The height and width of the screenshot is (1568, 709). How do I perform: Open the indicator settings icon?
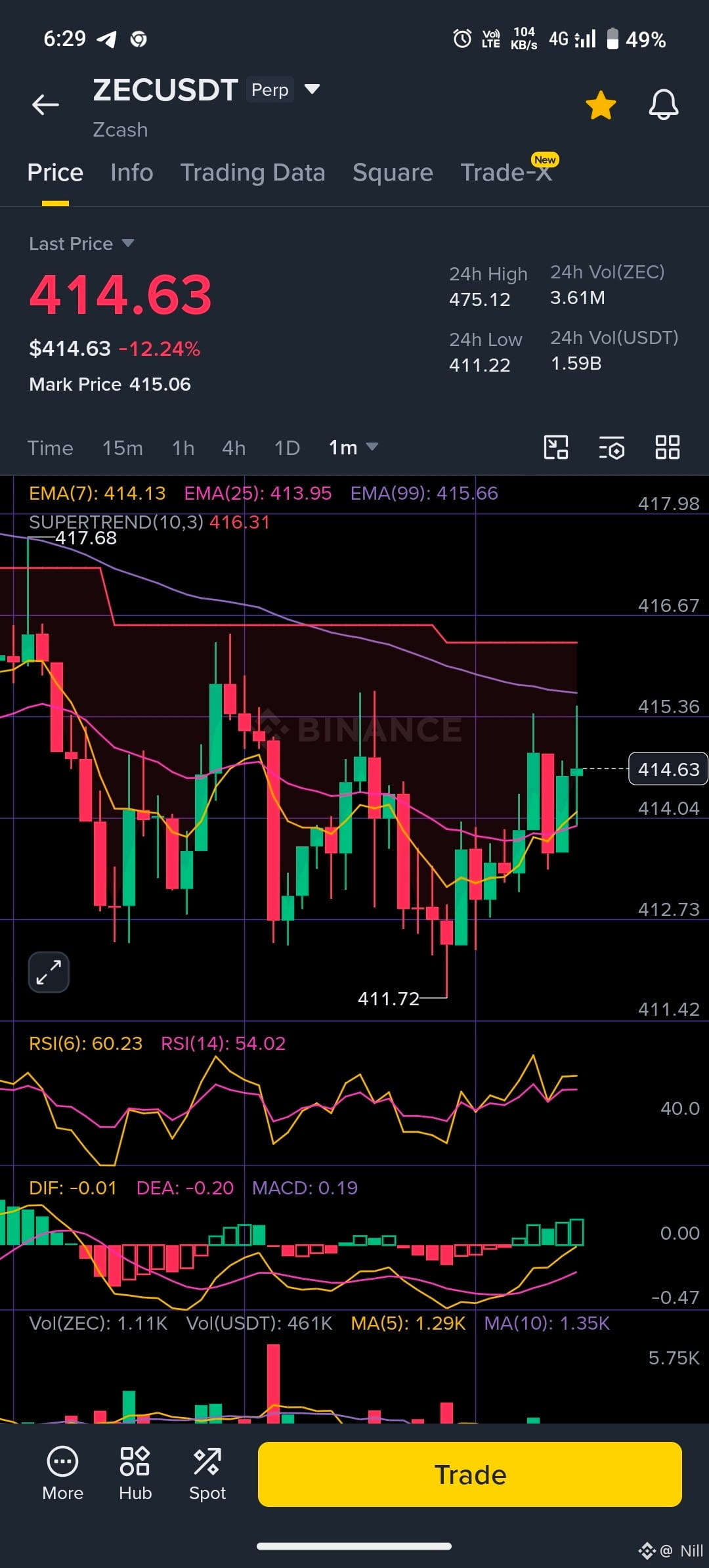pyautogui.click(x=611, y=447)
